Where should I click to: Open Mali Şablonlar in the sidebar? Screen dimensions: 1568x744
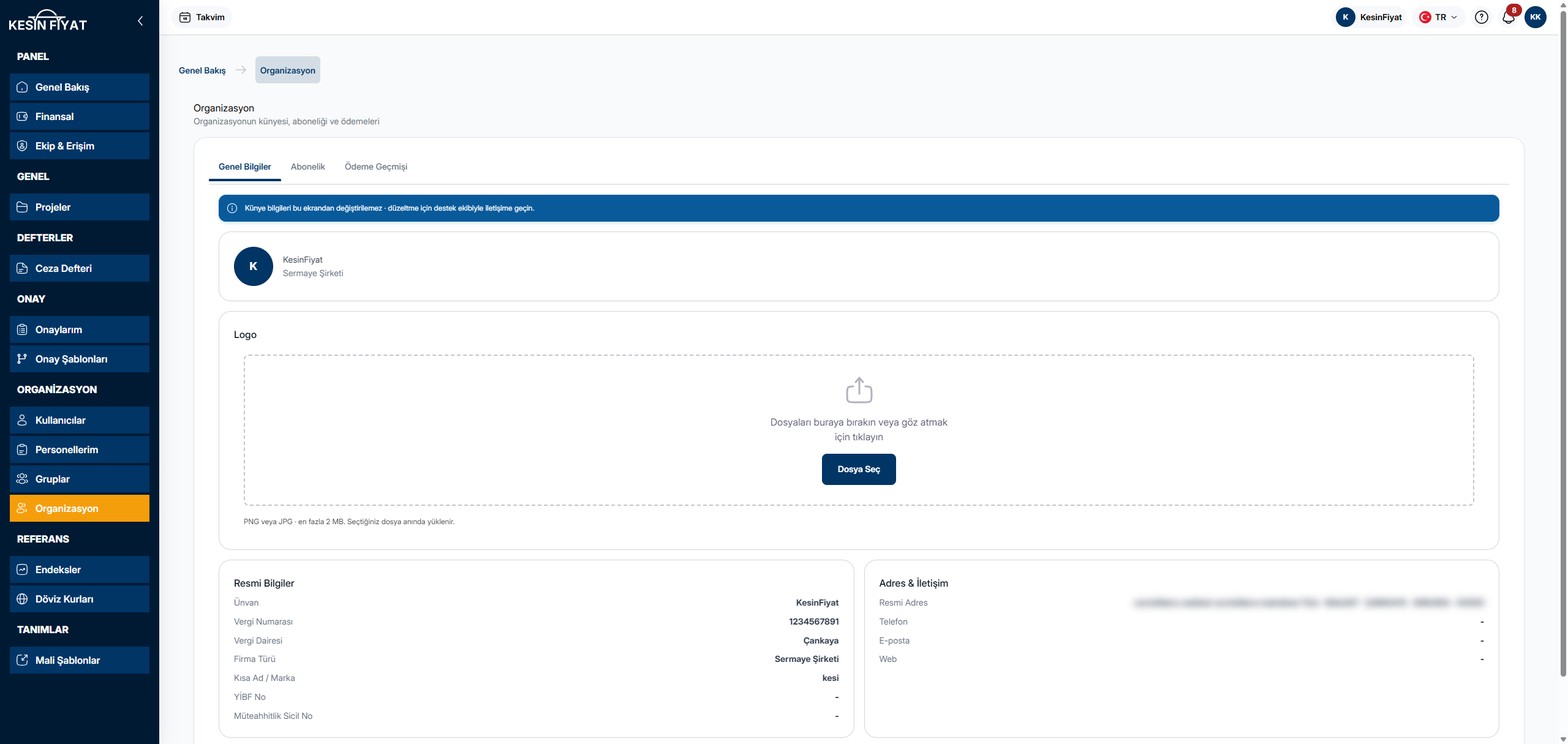79,660
